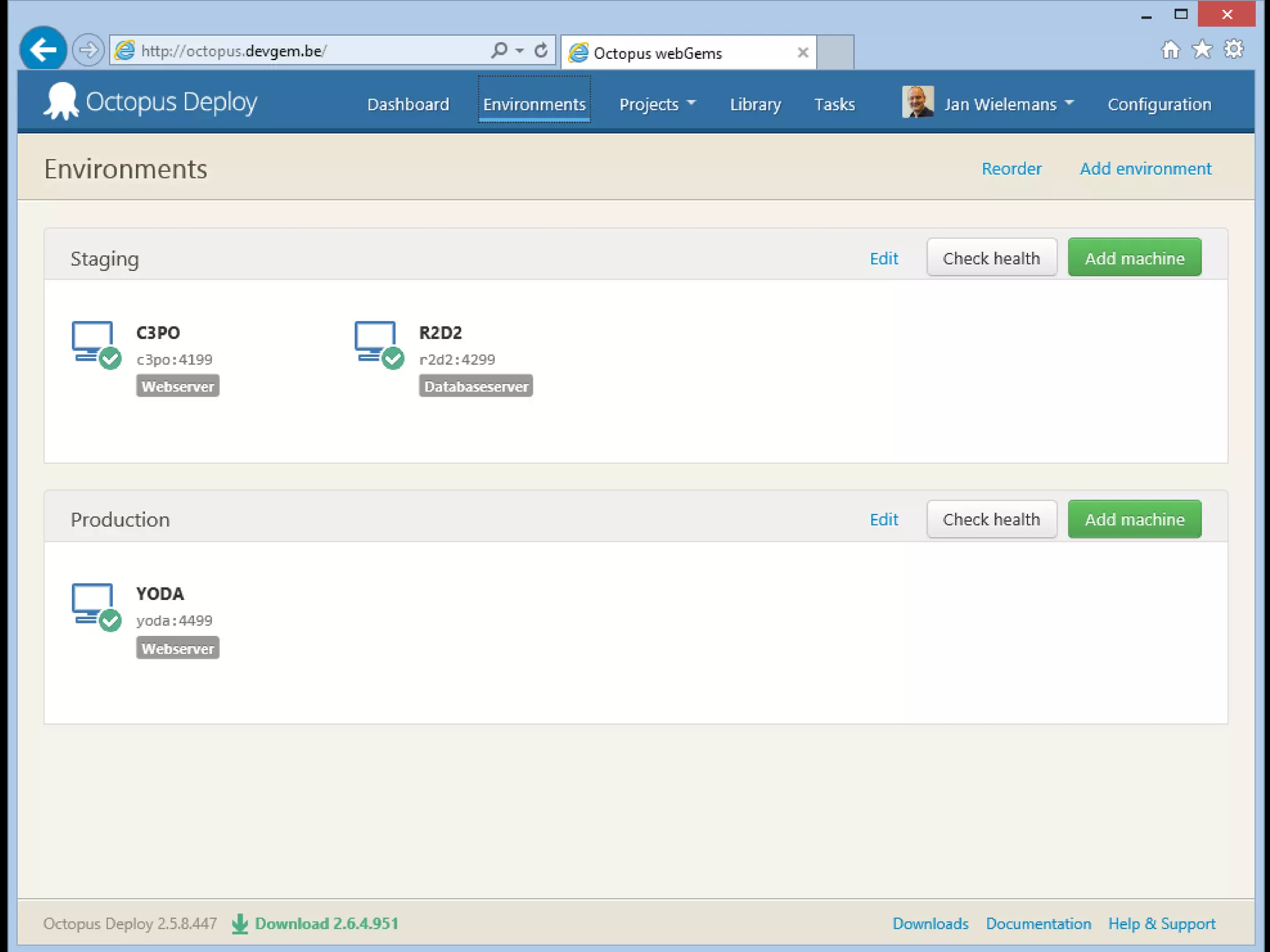1270x952 pixels.
Task: Click the Staging environment title
Action: (104, 258)
